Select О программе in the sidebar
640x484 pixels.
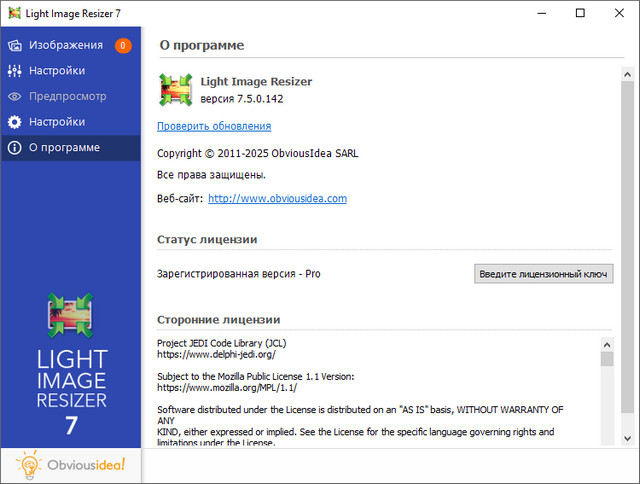(71, 147)
